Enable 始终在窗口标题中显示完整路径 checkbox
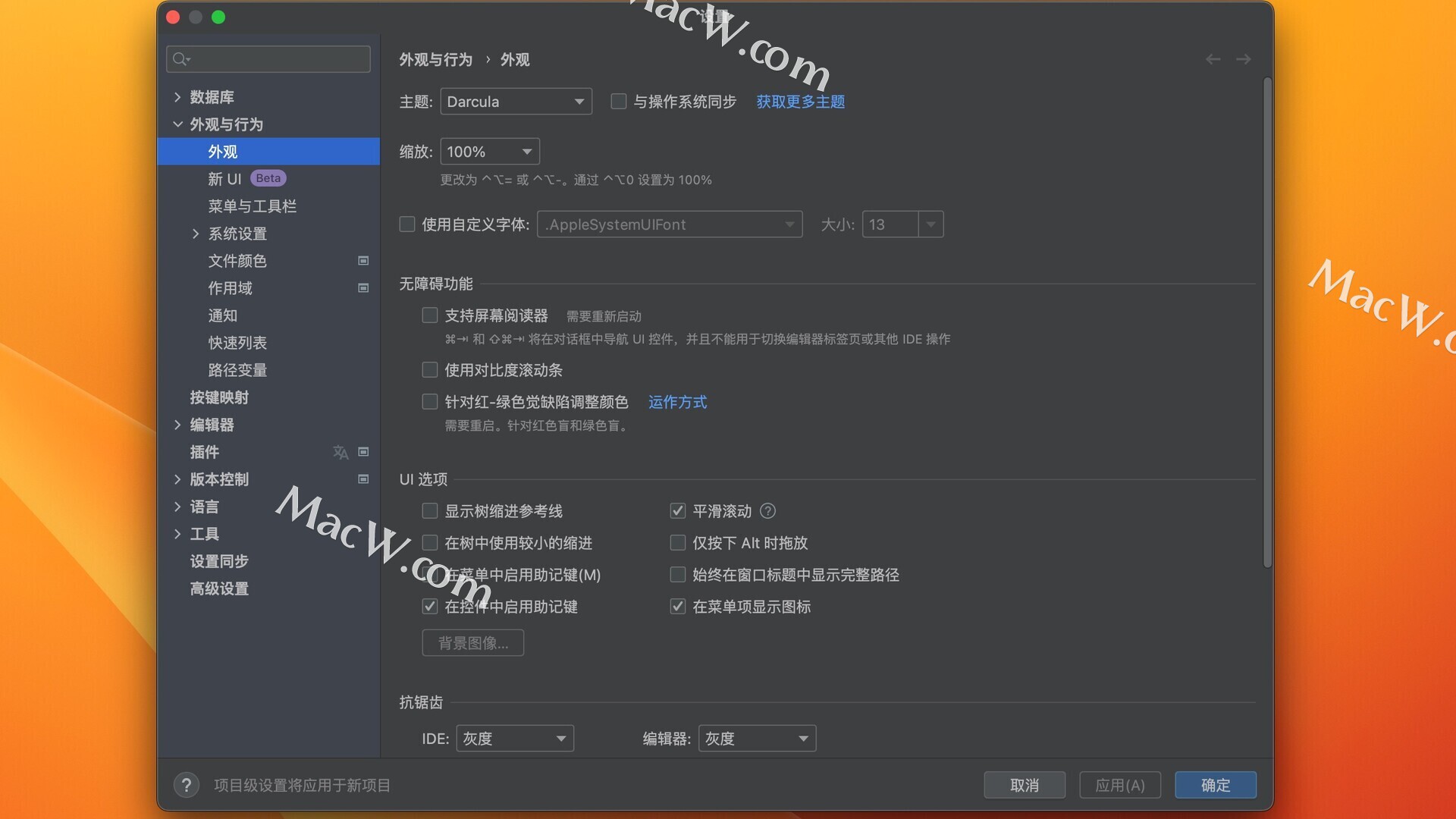Viewport: 1456px width, 819px height. click(678, 575)
